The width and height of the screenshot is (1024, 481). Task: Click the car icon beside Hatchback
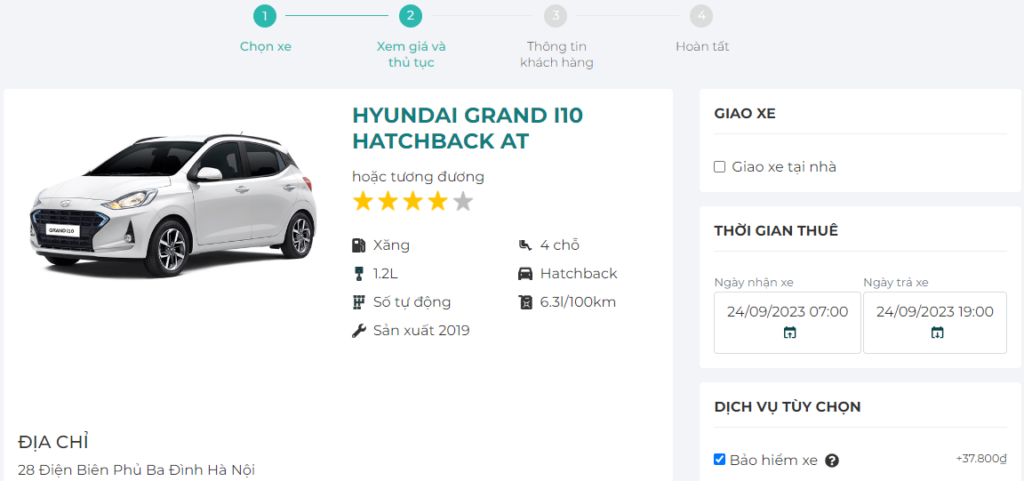tap(525, 274)
